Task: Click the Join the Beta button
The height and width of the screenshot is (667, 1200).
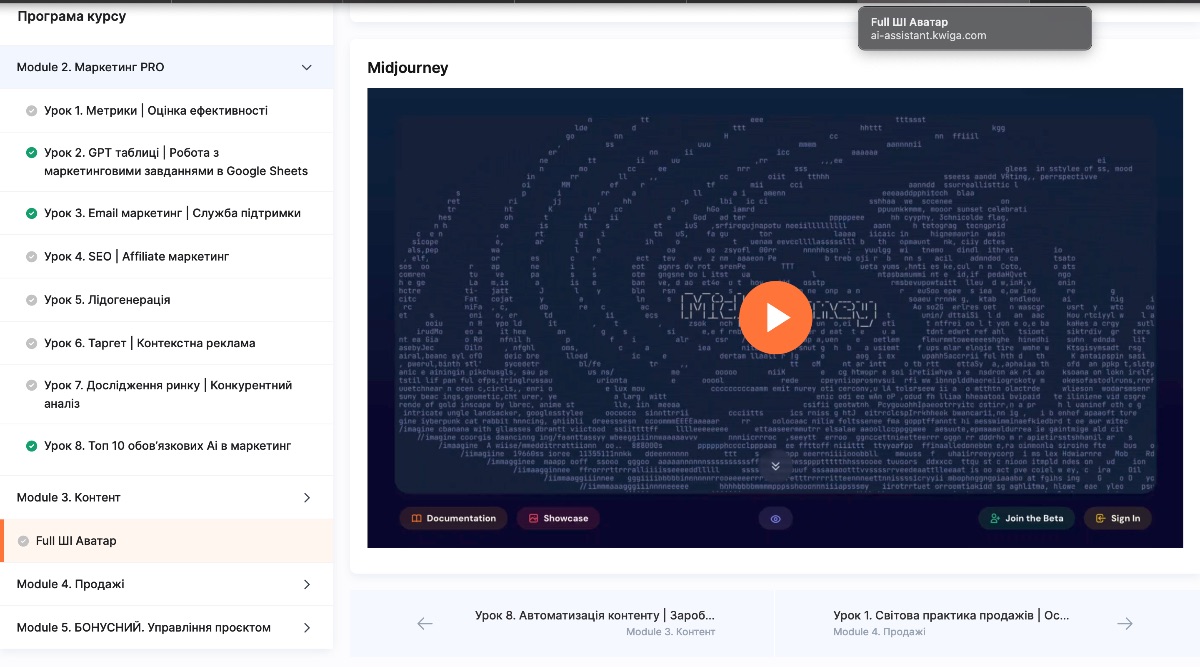Action: click(1027, 518)
